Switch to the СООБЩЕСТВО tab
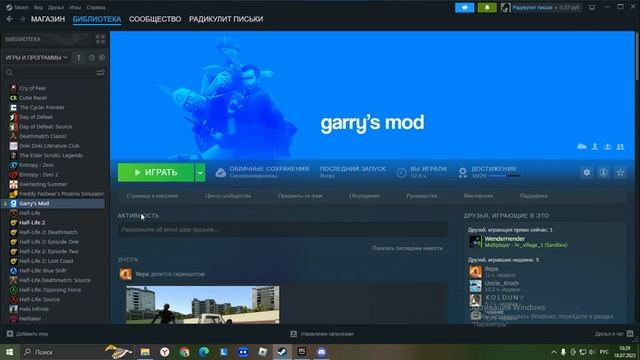This screenshot has width=640, height=360. (155, 19)
